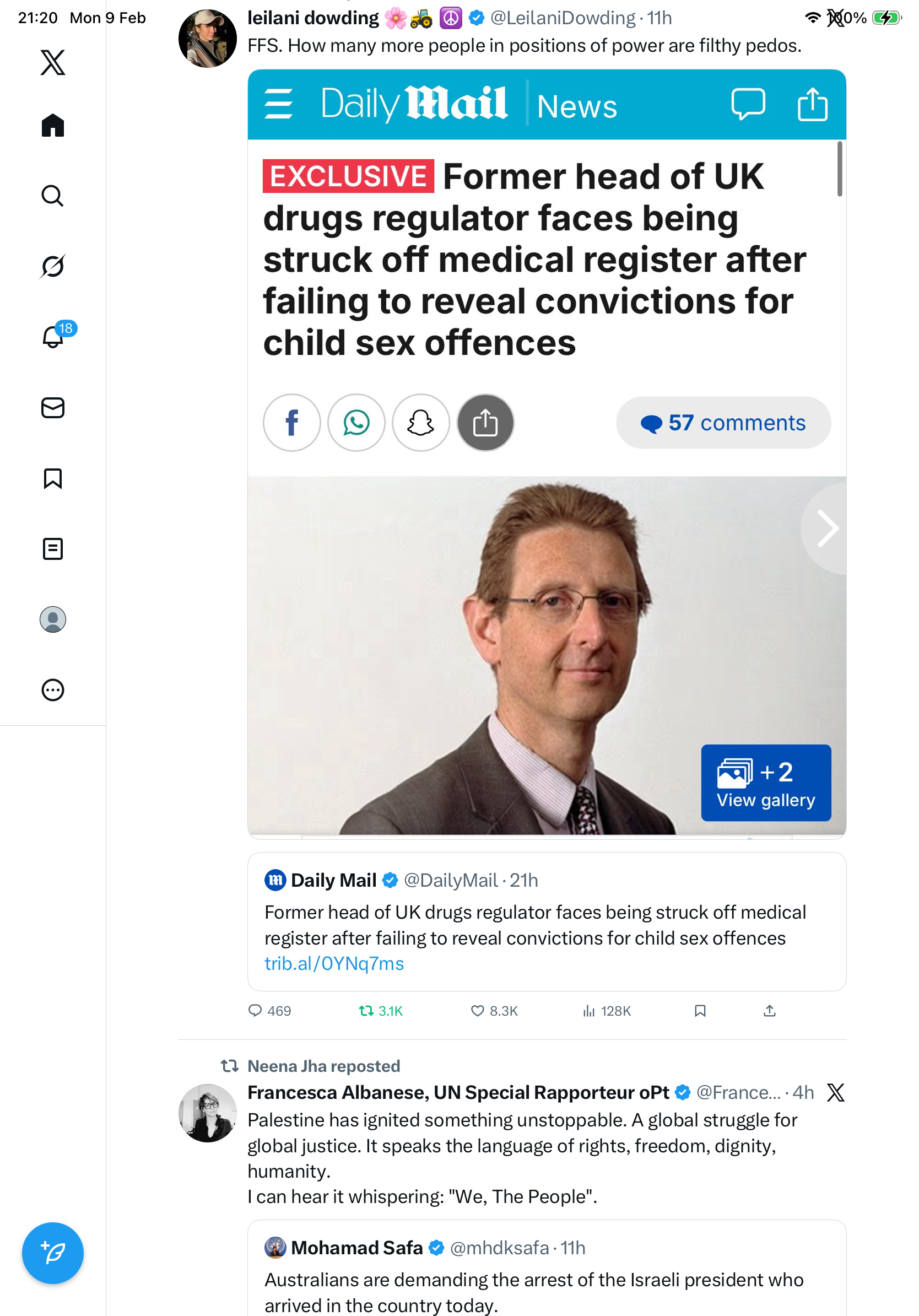This screenshot has width=919, height=1316.
Task: Share leilani dowding's post
Action: 770,1011
